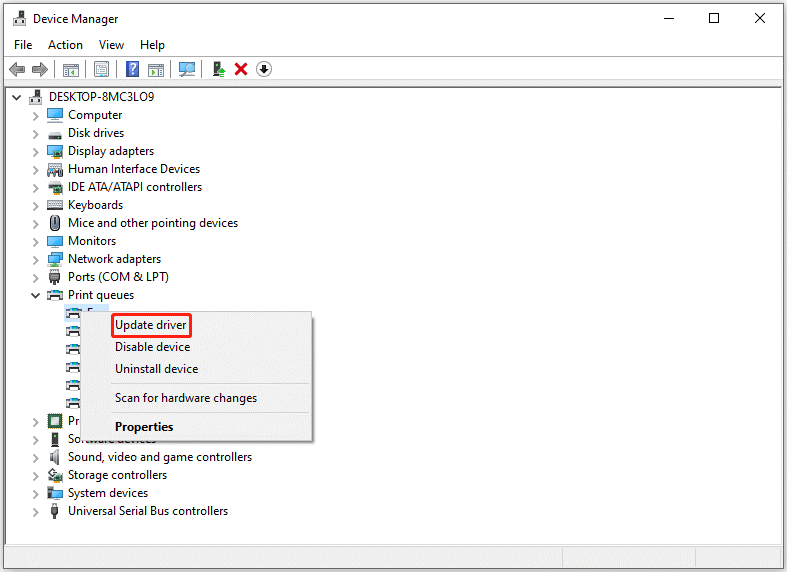Click the Ports (COM & LPT) icon
The image size is (787, 572).
pyautogui.click(x=55, y=277)
